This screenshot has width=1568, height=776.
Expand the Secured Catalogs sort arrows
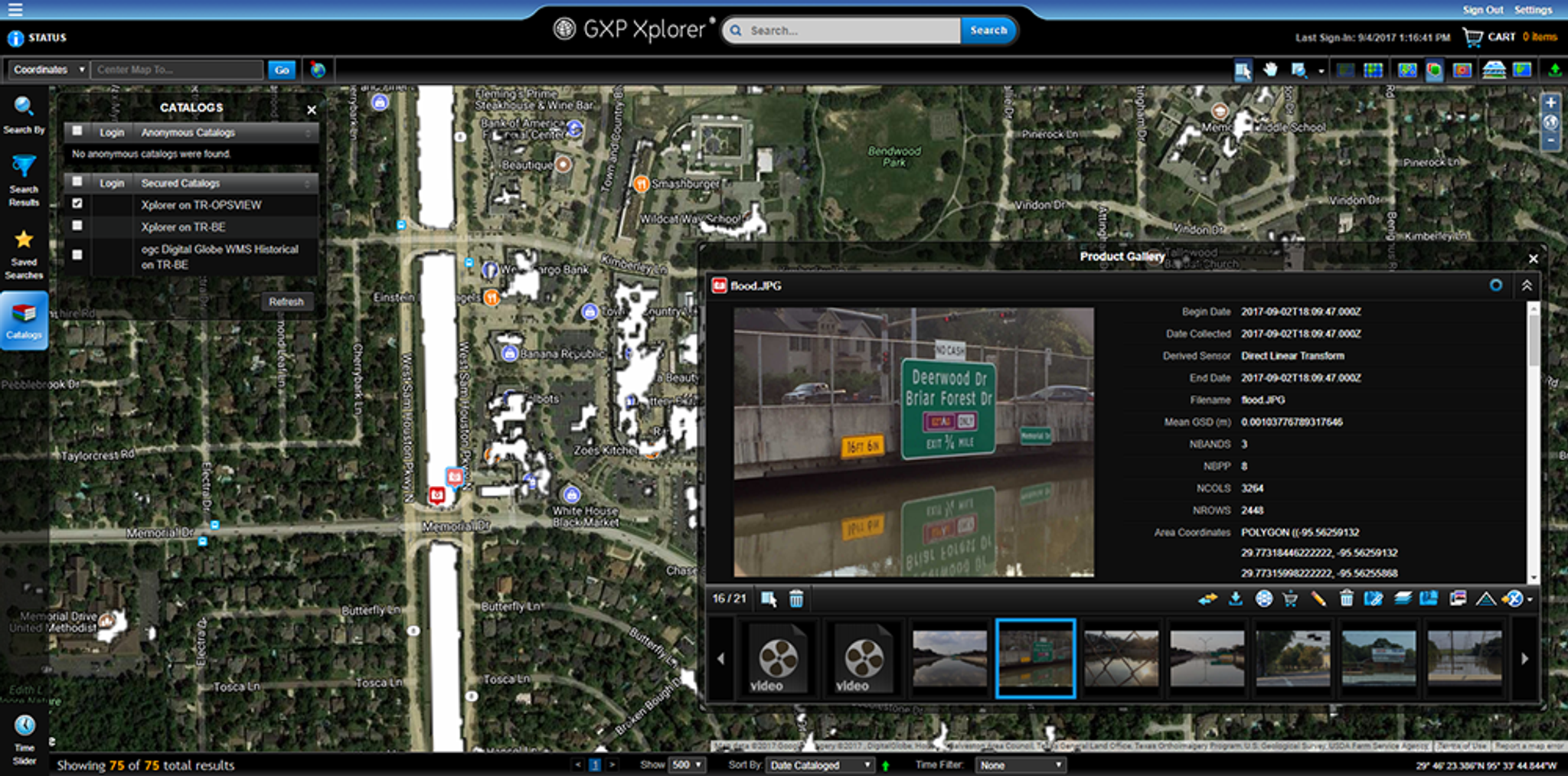308,183
